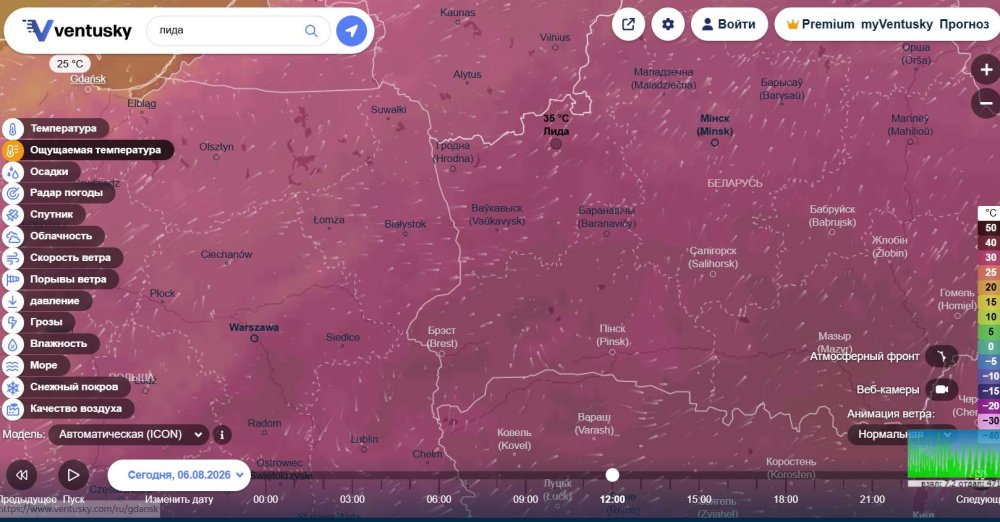The width and height of the screenshot is (1000, 522).
Task: Select the Море waves icon
Action: pos(13,366)
